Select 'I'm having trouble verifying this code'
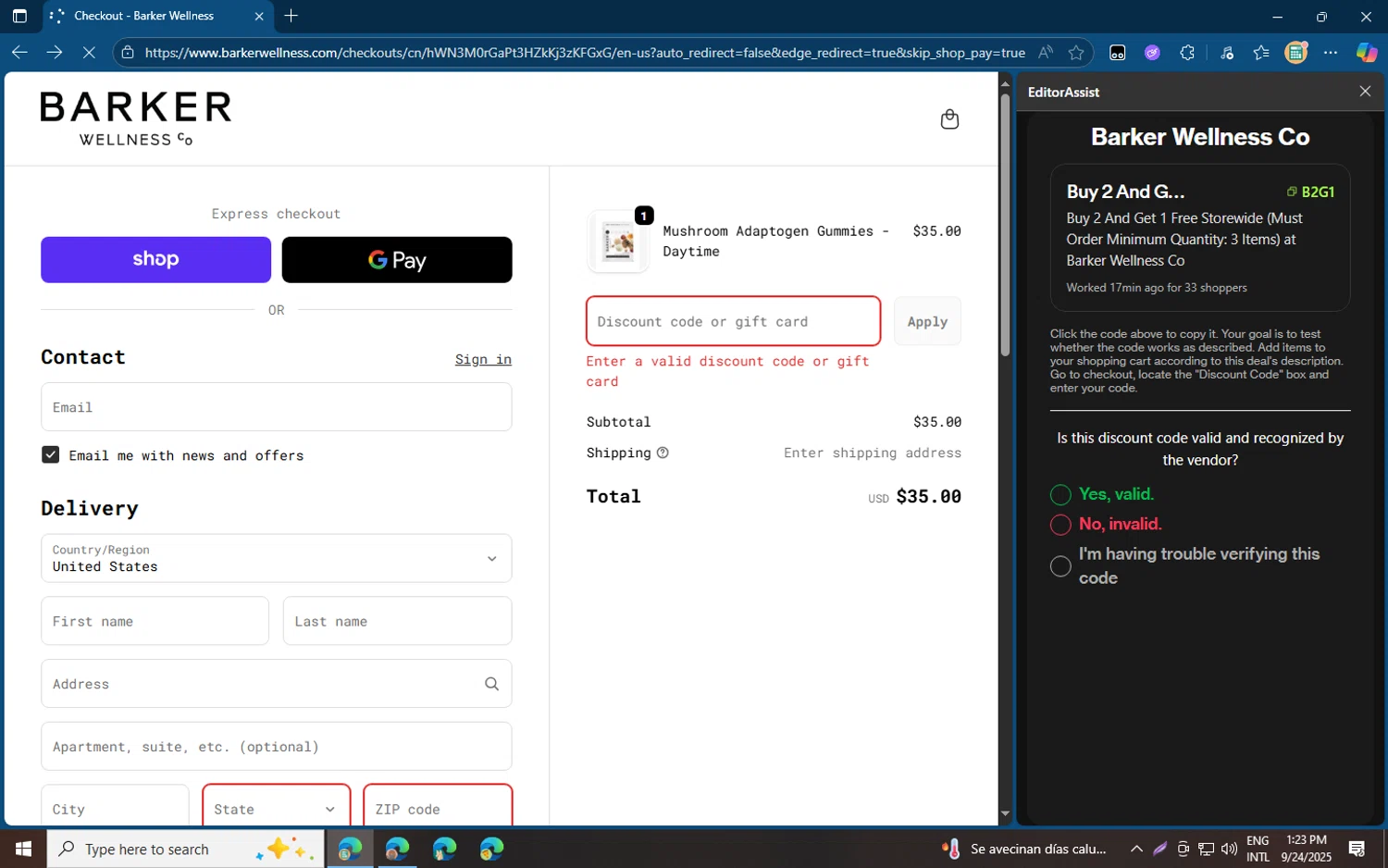 pyautogui.click(x=1060, y=566)
